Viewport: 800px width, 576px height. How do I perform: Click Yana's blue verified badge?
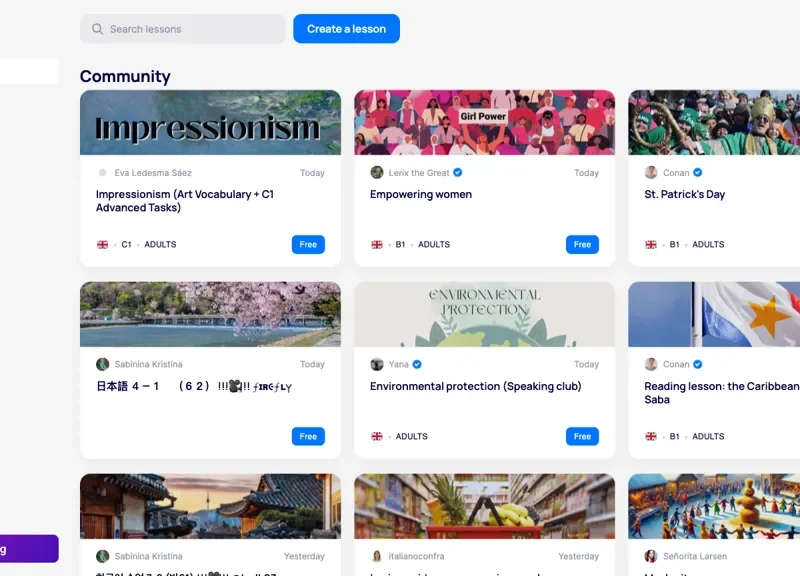click(417, 364)
